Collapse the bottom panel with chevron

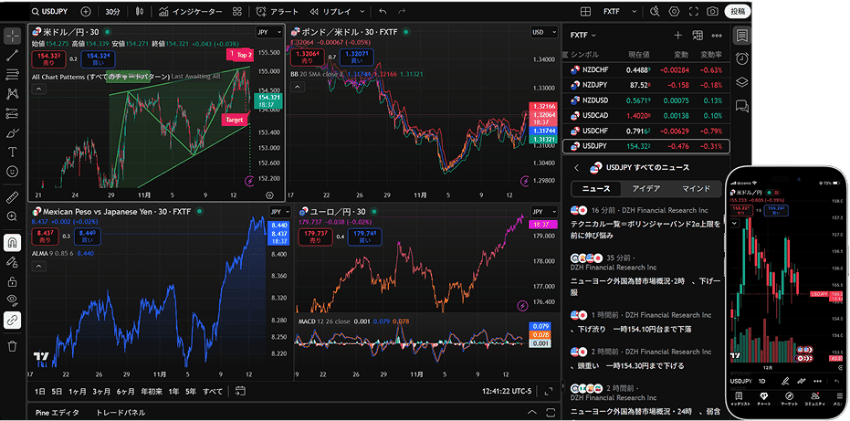pos(532,412)
